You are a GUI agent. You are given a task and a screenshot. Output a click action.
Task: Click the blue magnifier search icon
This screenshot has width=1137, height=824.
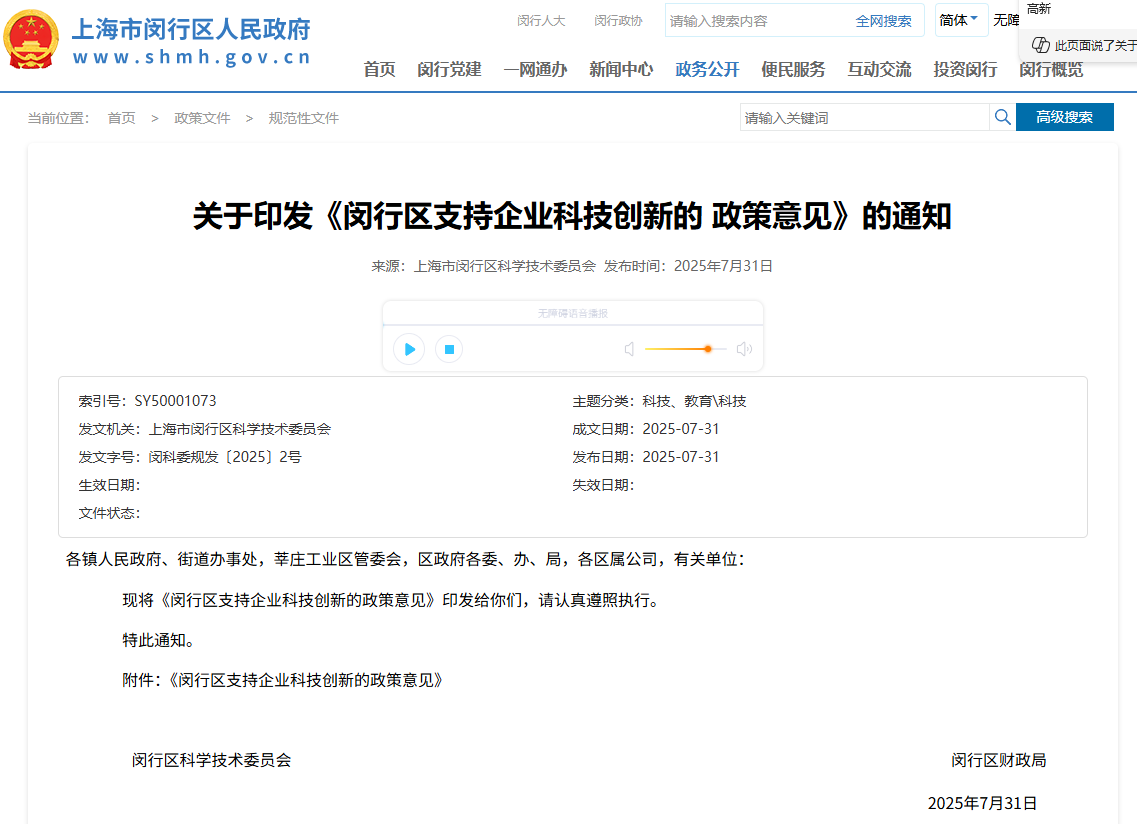1002,117
